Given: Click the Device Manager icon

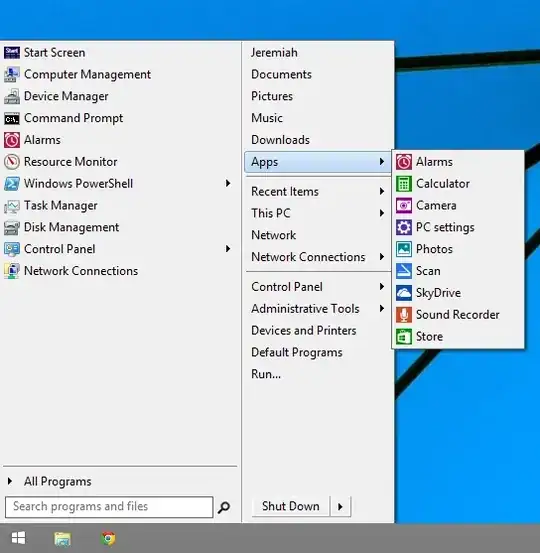Looking at the screenshot, I should point(12,96).
